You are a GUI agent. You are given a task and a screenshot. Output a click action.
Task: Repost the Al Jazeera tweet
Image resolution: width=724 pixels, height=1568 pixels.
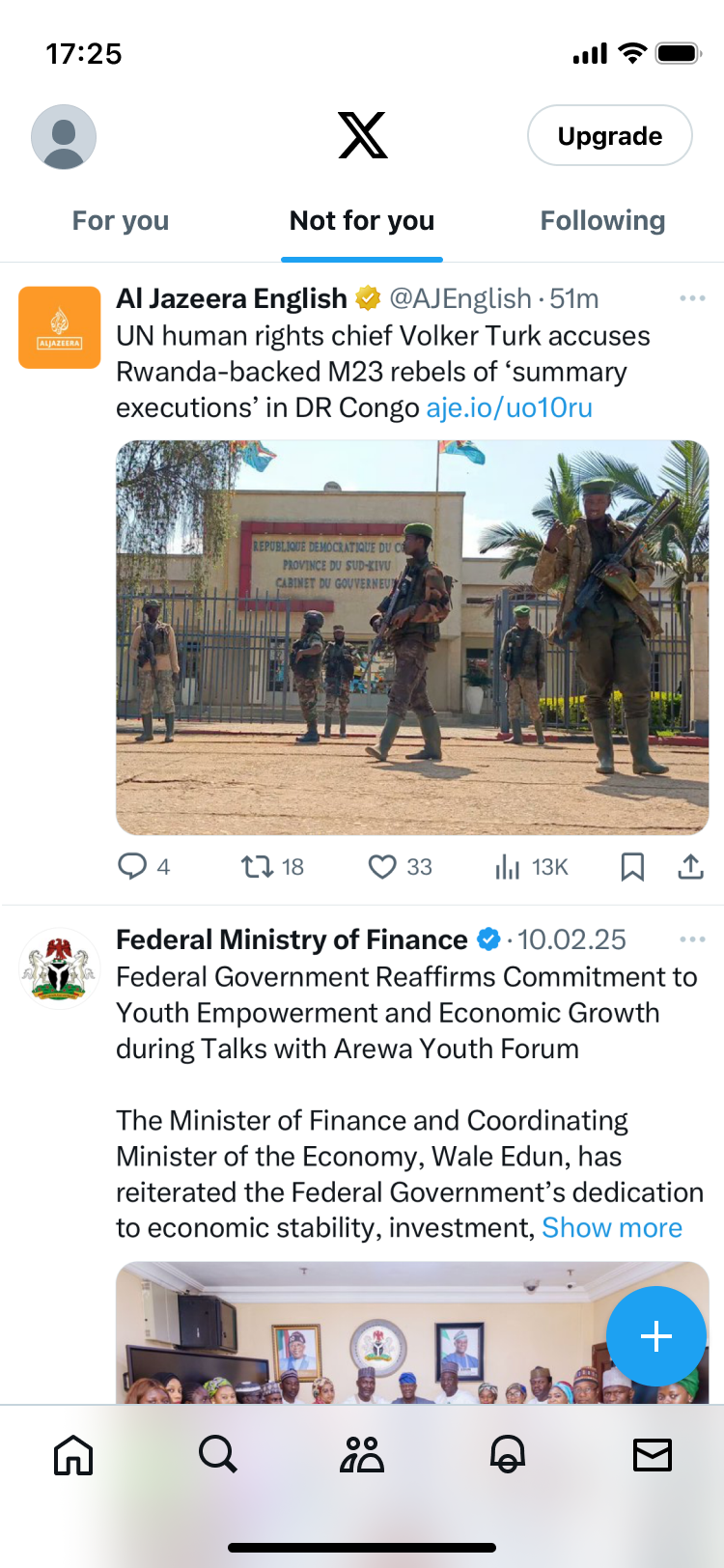[x=258, y=866]
